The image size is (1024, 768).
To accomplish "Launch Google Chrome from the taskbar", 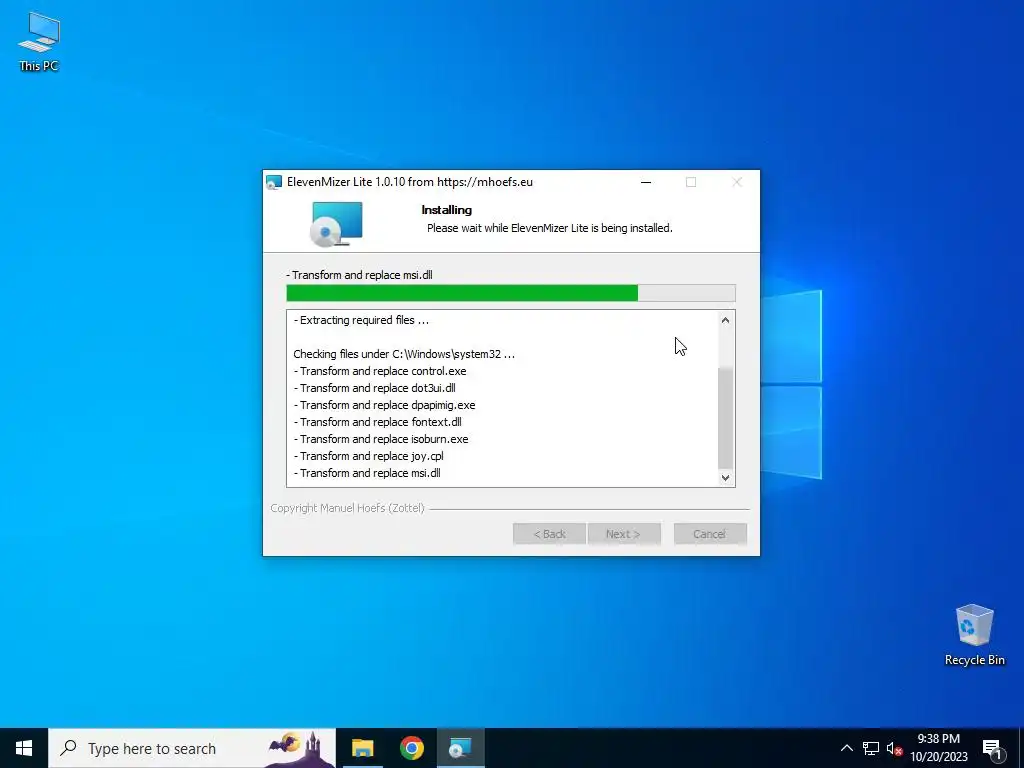I will point(411,748).
